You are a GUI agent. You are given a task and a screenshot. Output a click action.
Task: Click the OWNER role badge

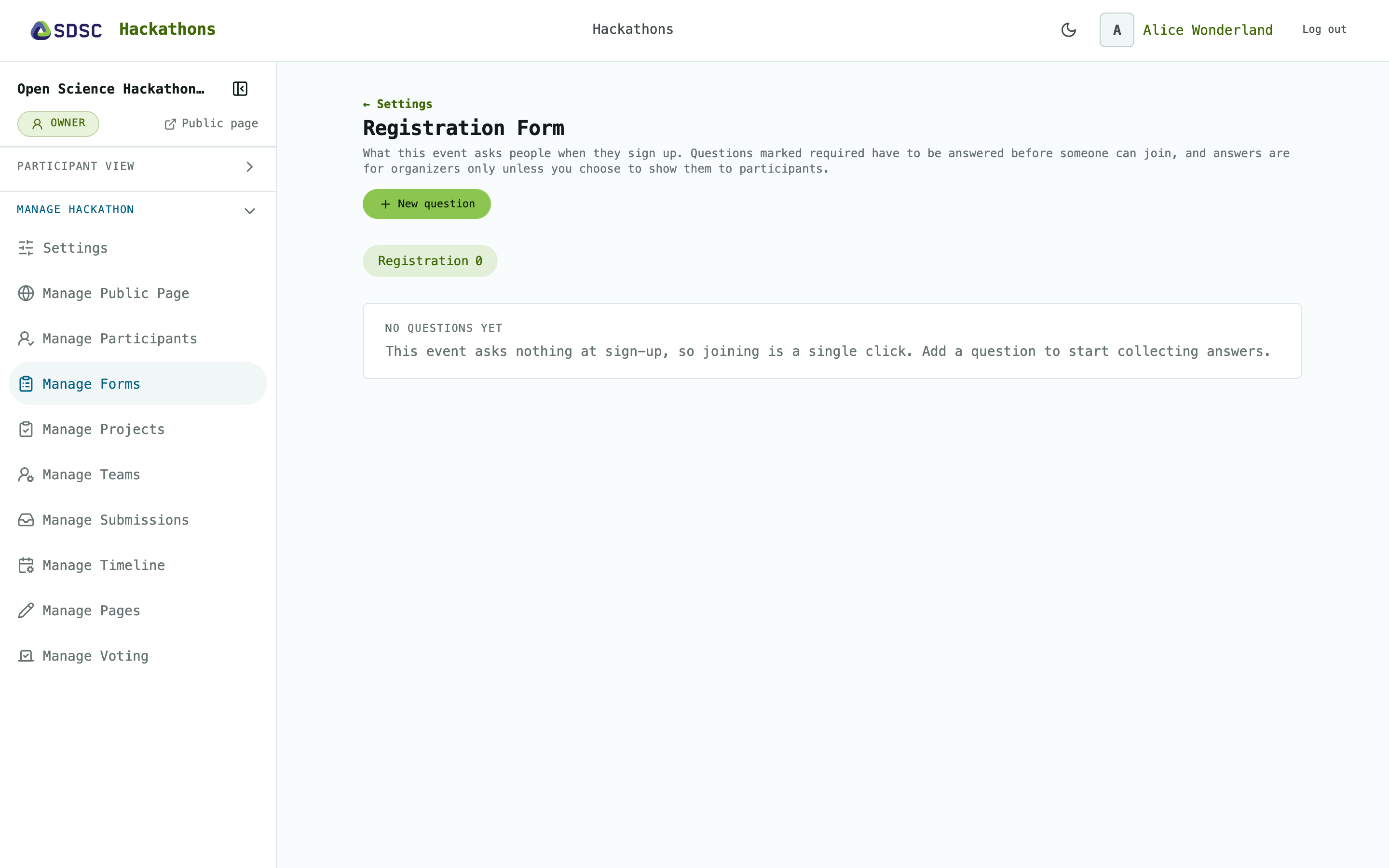pos(58,123)
